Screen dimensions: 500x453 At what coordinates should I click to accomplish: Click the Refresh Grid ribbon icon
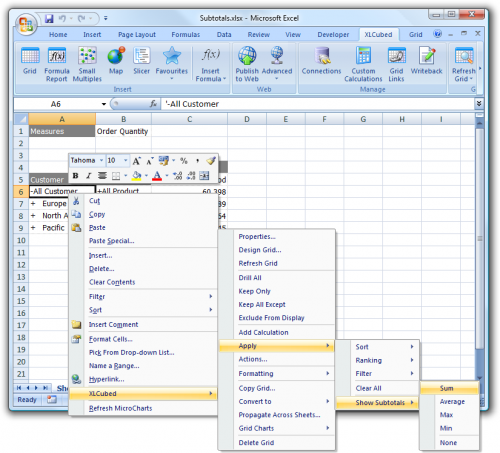(x=464, y=56)
